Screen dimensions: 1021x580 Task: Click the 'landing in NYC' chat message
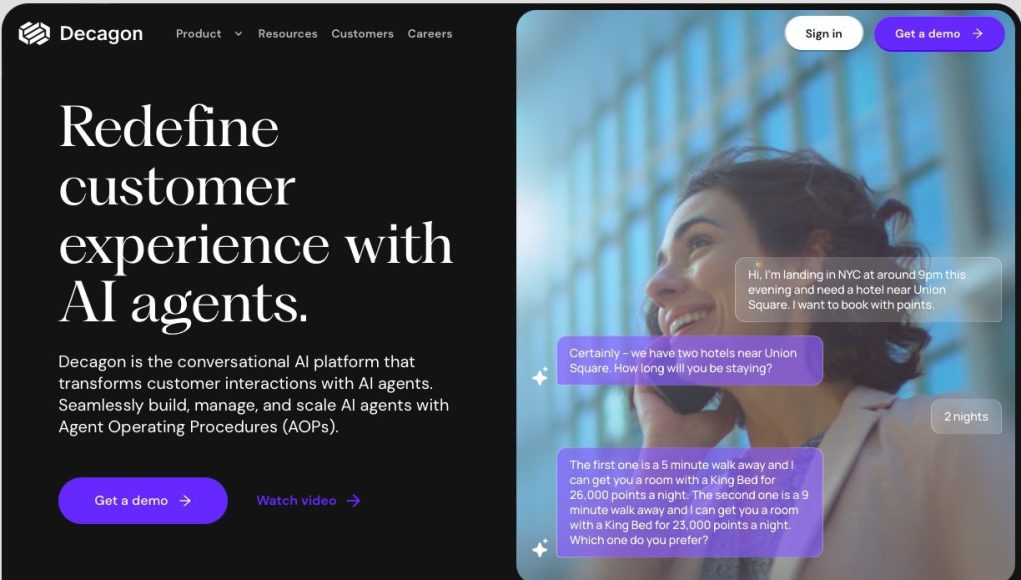(x=868, y=290)
